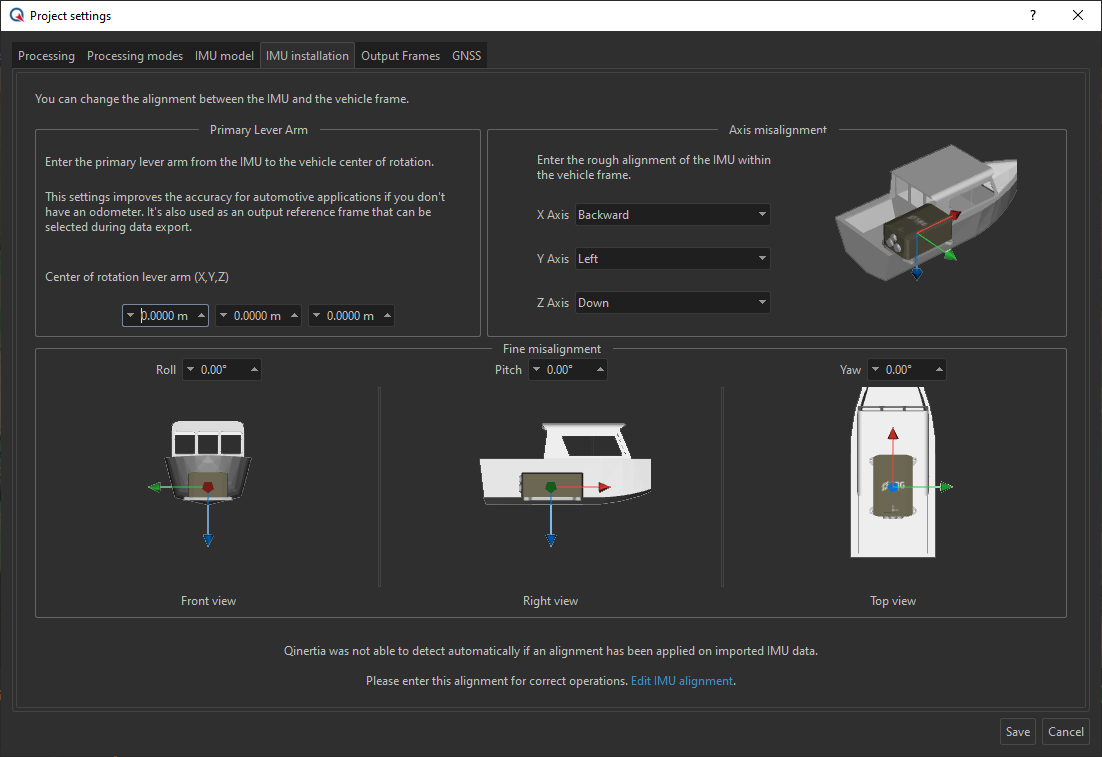1102x757 pixels.
Task: Increase the Roll angle with up arrow
Action: [254, 370]
